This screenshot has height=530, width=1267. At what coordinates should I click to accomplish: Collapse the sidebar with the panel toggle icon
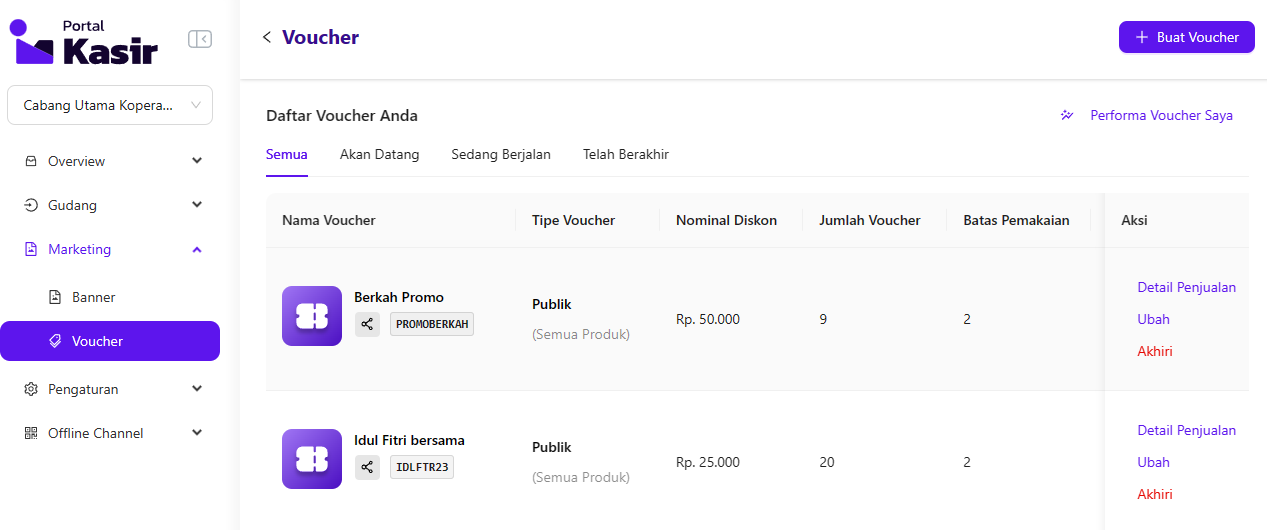200,39
